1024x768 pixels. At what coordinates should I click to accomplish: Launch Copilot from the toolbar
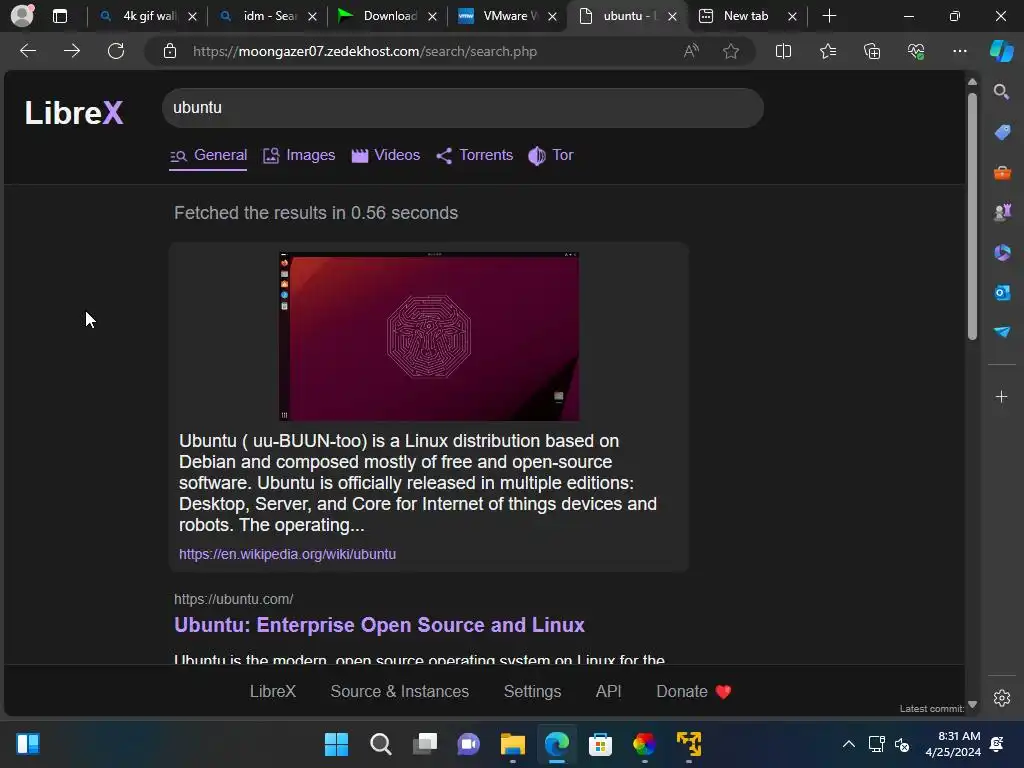click(x=1002, y=51)
